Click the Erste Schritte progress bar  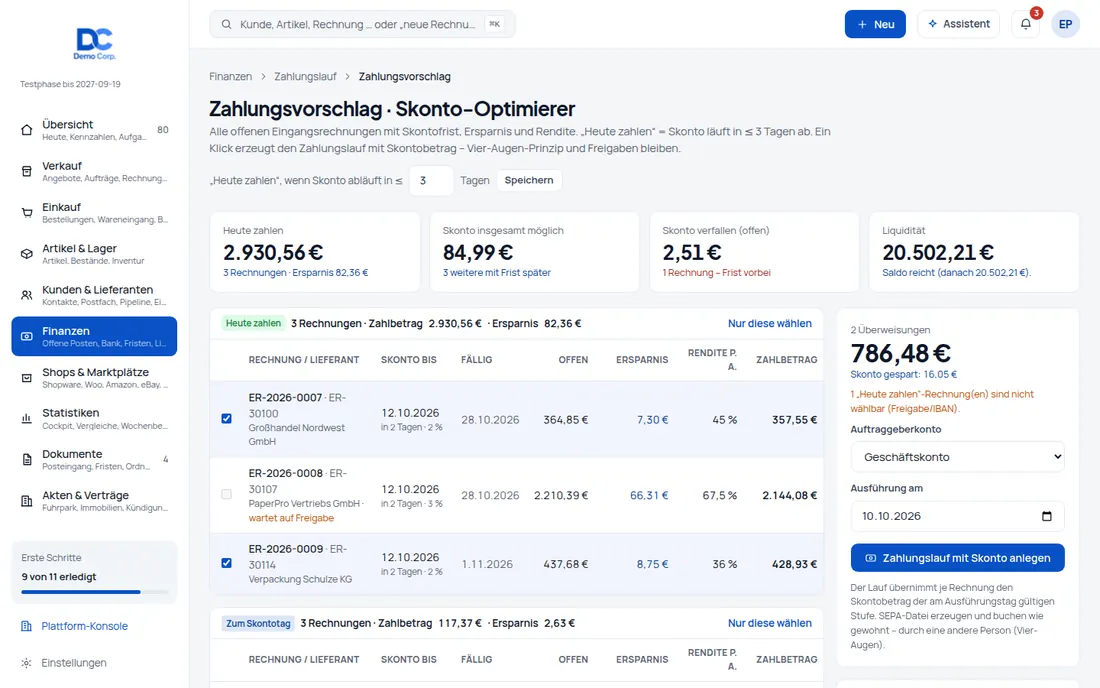click(x=95, y=592)
